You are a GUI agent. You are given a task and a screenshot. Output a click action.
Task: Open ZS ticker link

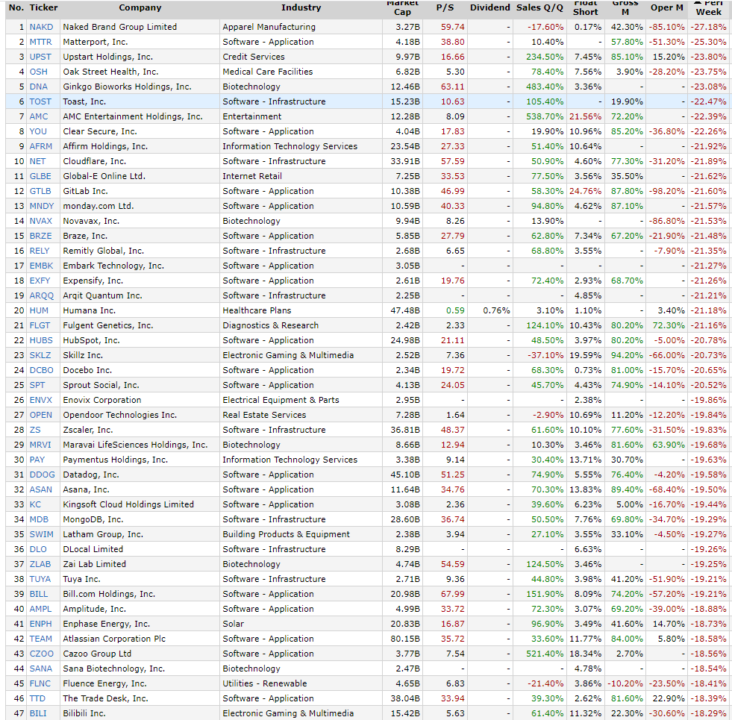pos(35,431)
